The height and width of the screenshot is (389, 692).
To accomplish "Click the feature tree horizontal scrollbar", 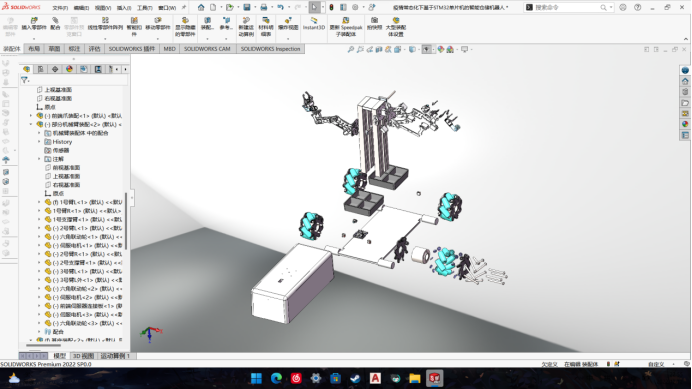I will 43,345.
